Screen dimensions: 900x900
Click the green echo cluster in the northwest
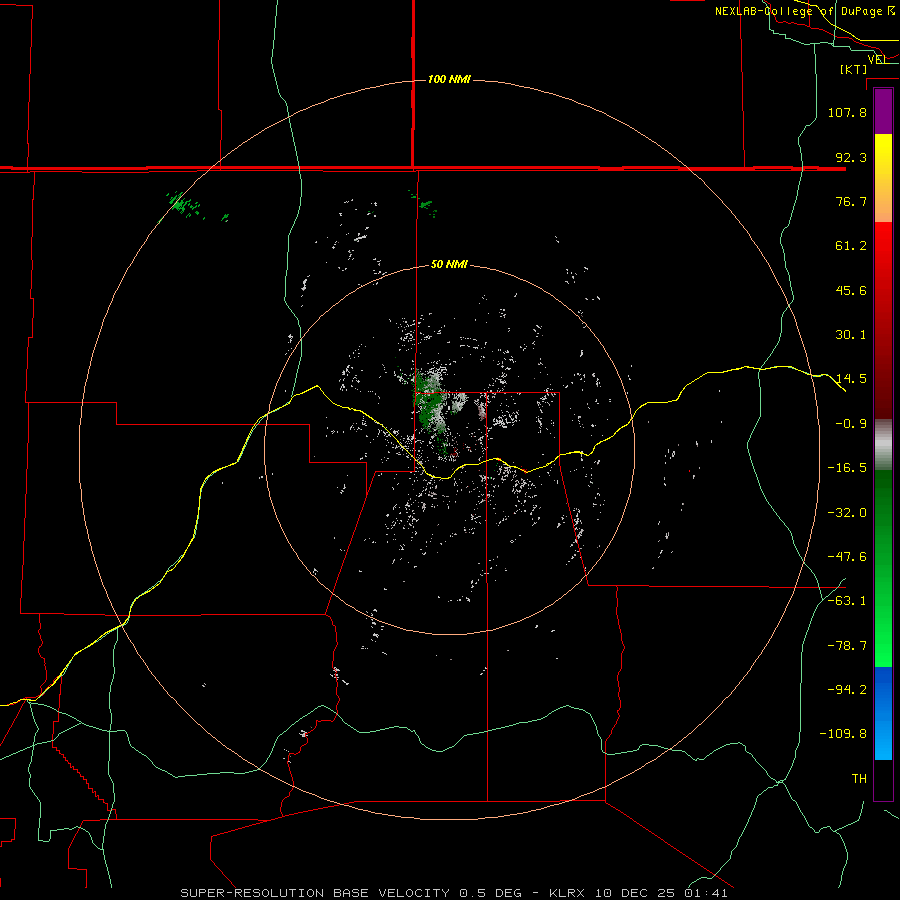pos(187,205)
